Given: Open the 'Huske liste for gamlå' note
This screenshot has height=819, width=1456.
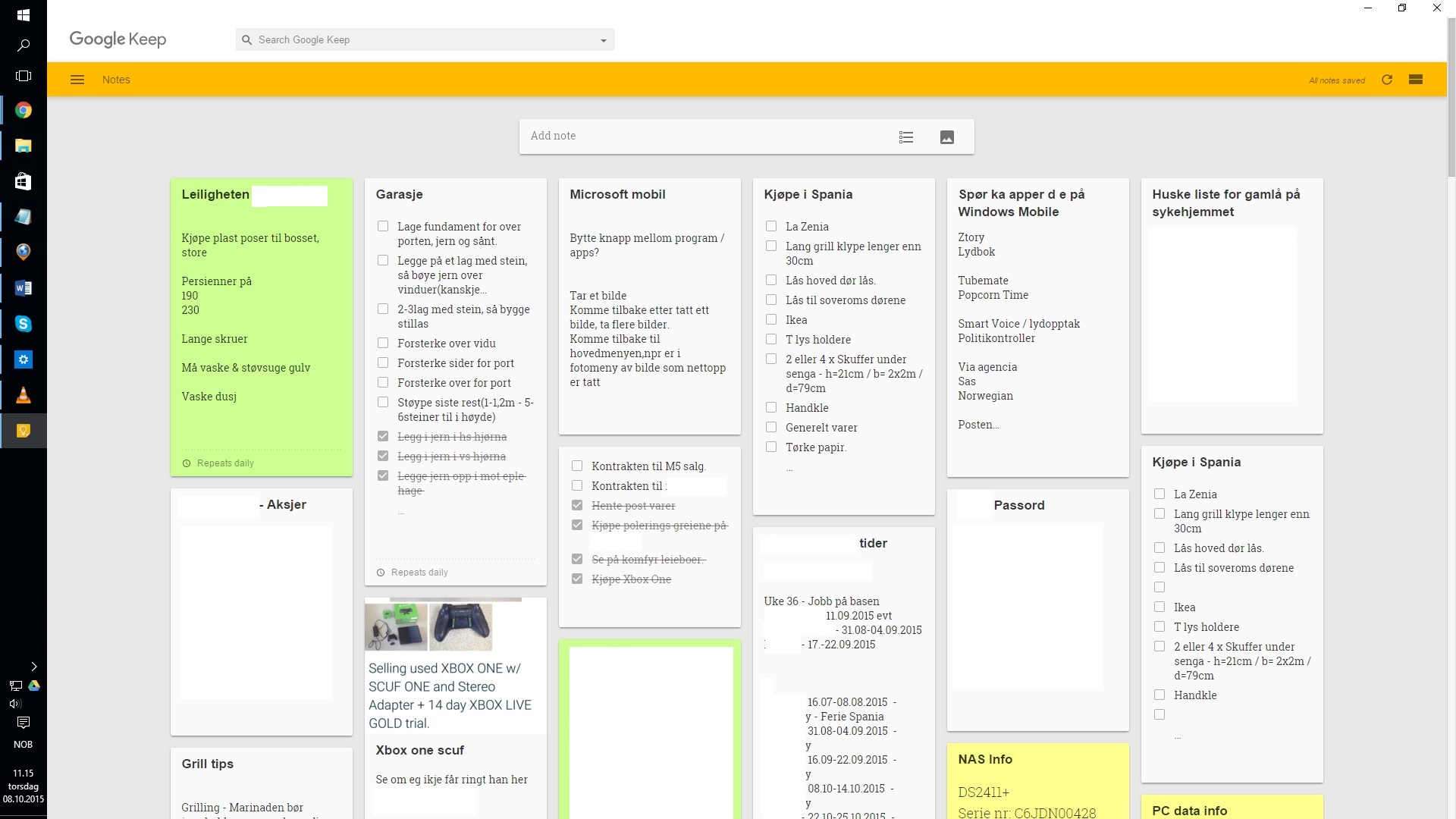Looking at the screenshot, I should coord(1232,306).
